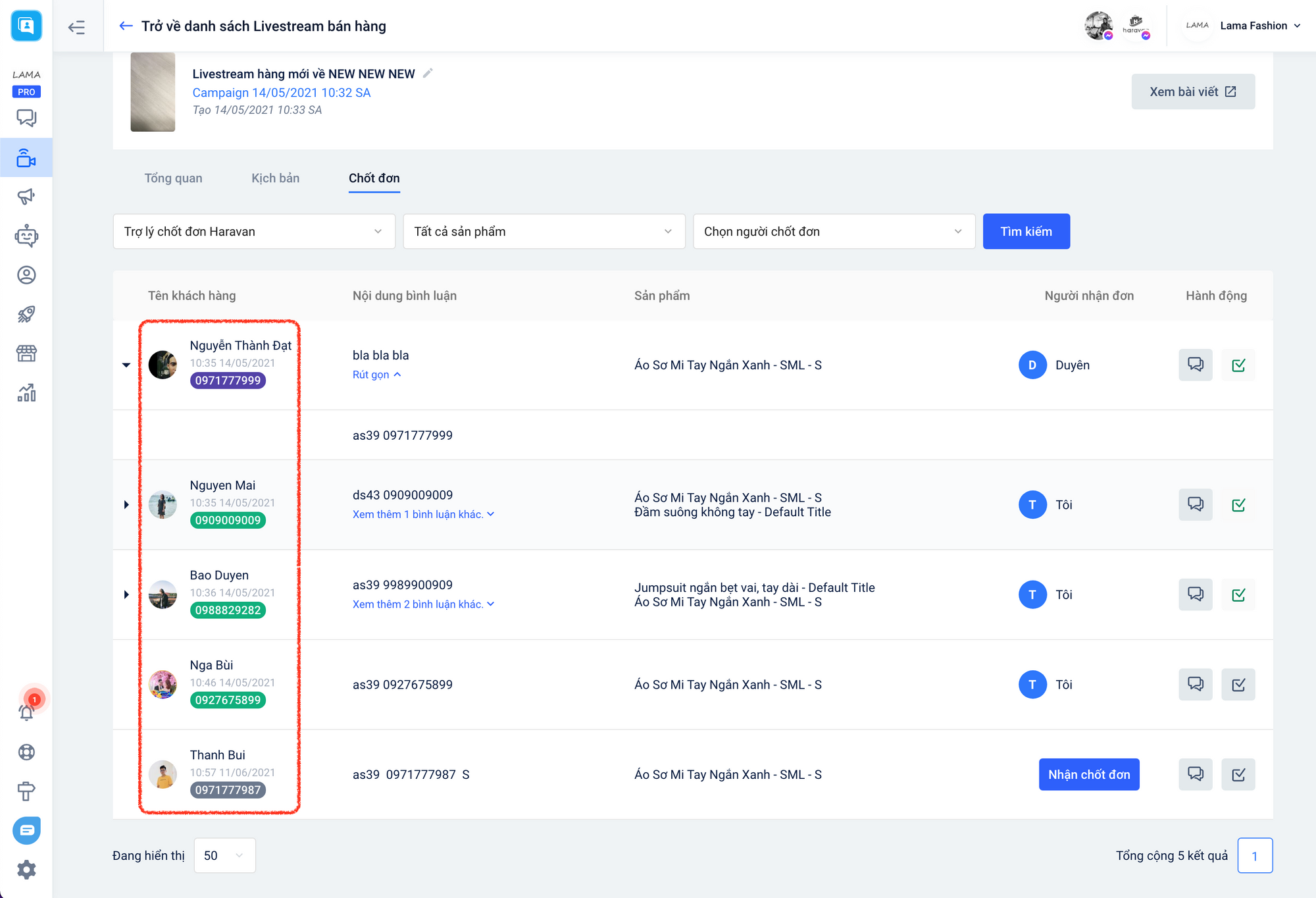Open the Chọn người chốt đơn dropdown

coord(834,232)
